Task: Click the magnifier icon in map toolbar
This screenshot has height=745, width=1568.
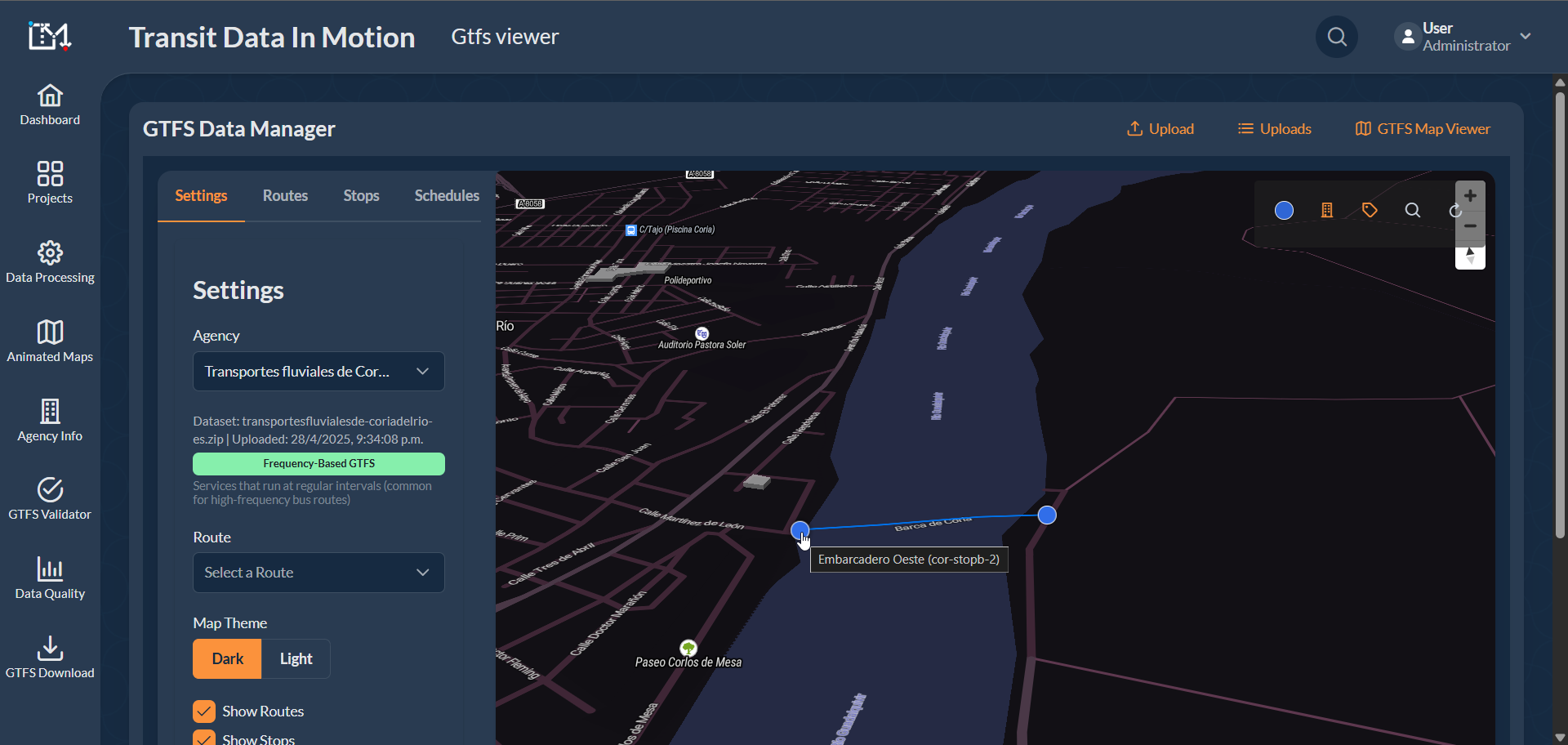Action: pyautogui.click(x=1412, y=211)
